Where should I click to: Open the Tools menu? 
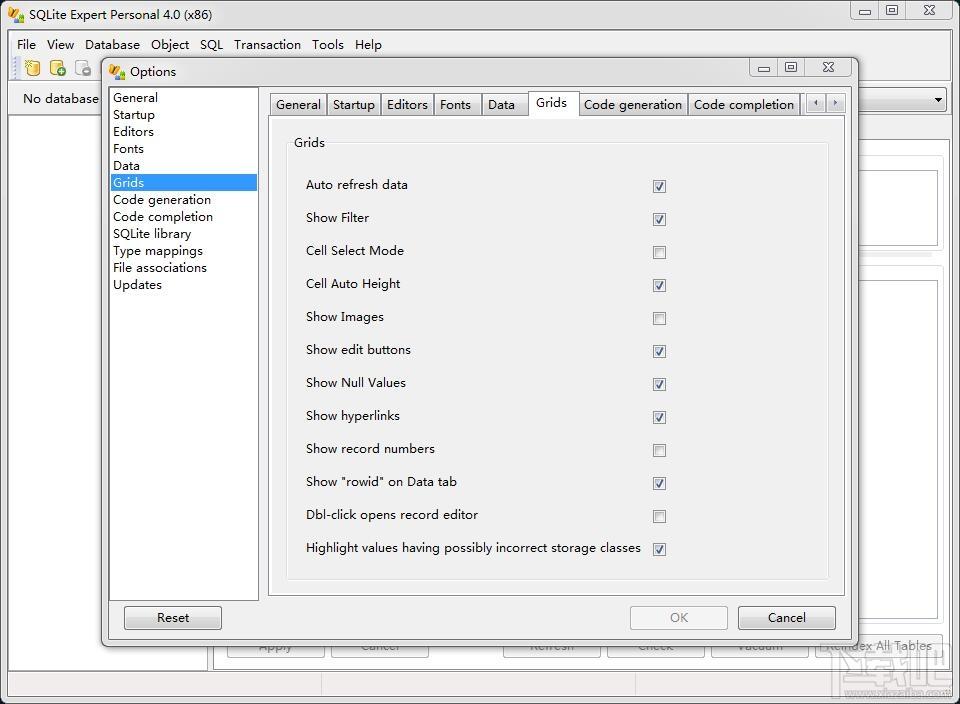click(328, 45)
